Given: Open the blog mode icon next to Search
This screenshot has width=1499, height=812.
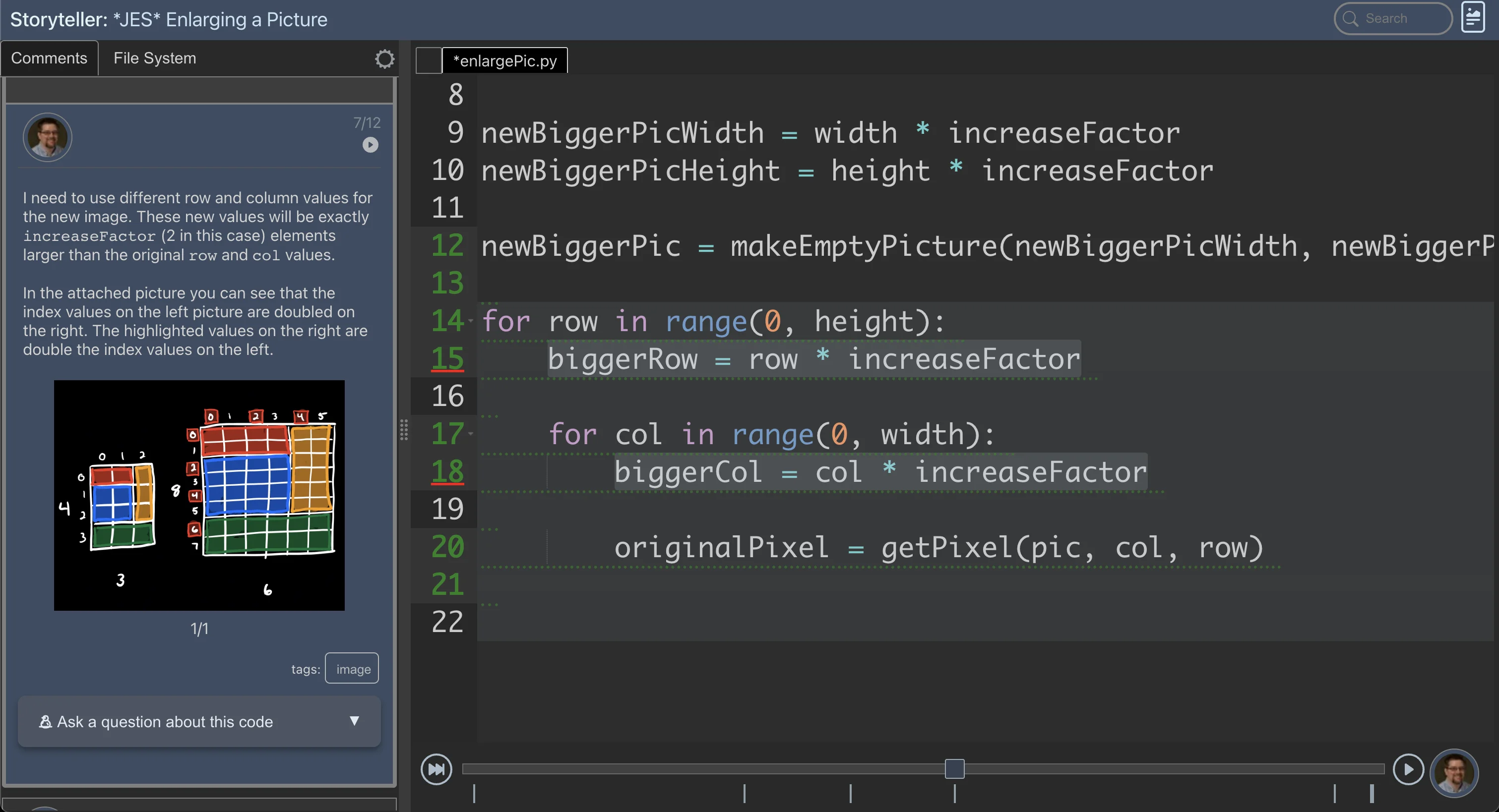Looking at the screenshot, I should pyautogui.click(x=1473, y=18).
